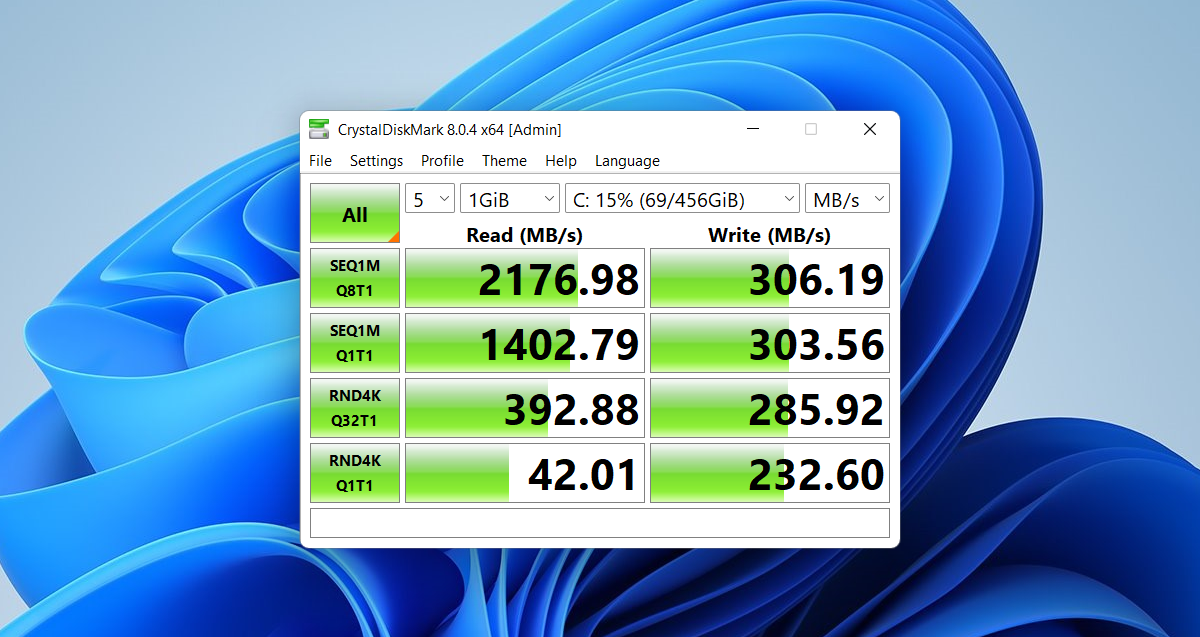Image resolution: width=1200 pixels, height=637 pixels.
Task: Minimize the CrystalDiskMark window
Action: [x=752, y=129]
